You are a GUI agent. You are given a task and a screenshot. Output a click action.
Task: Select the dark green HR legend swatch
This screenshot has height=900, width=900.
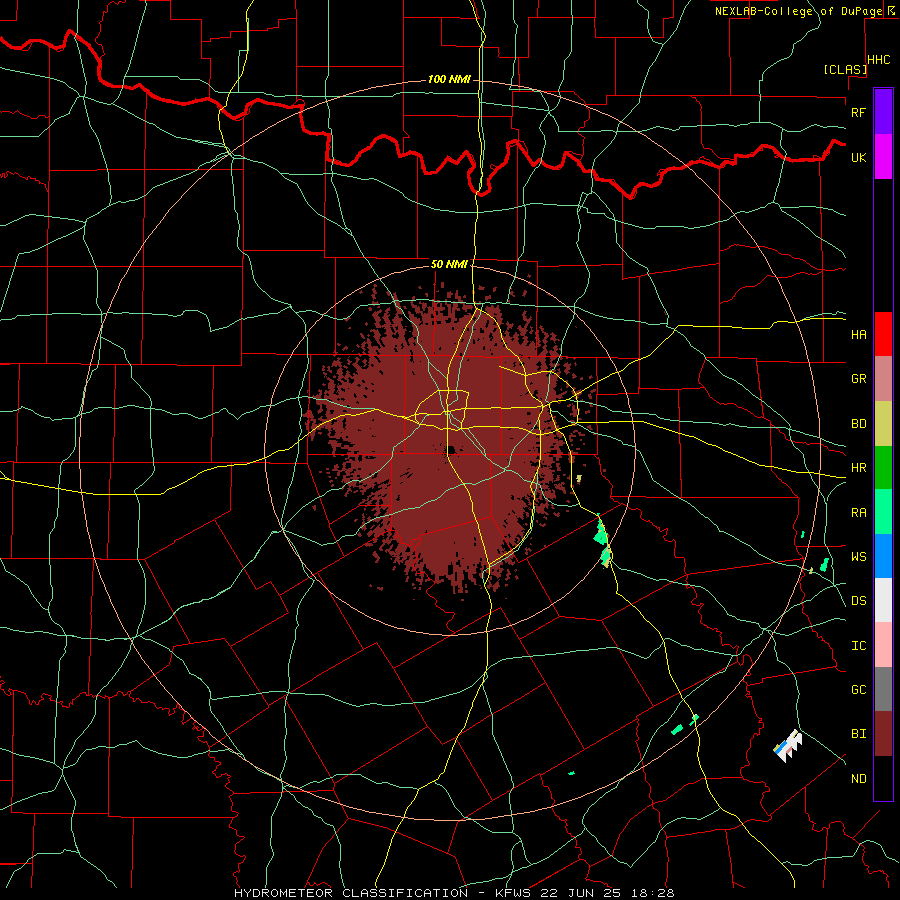883,468
